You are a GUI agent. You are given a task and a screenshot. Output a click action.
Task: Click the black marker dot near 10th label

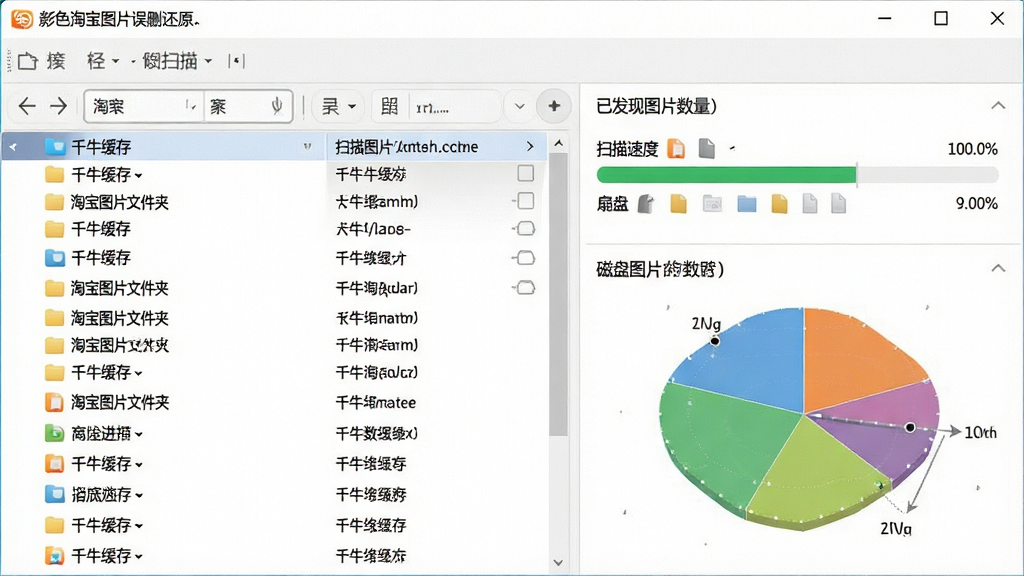pos(910,427)
